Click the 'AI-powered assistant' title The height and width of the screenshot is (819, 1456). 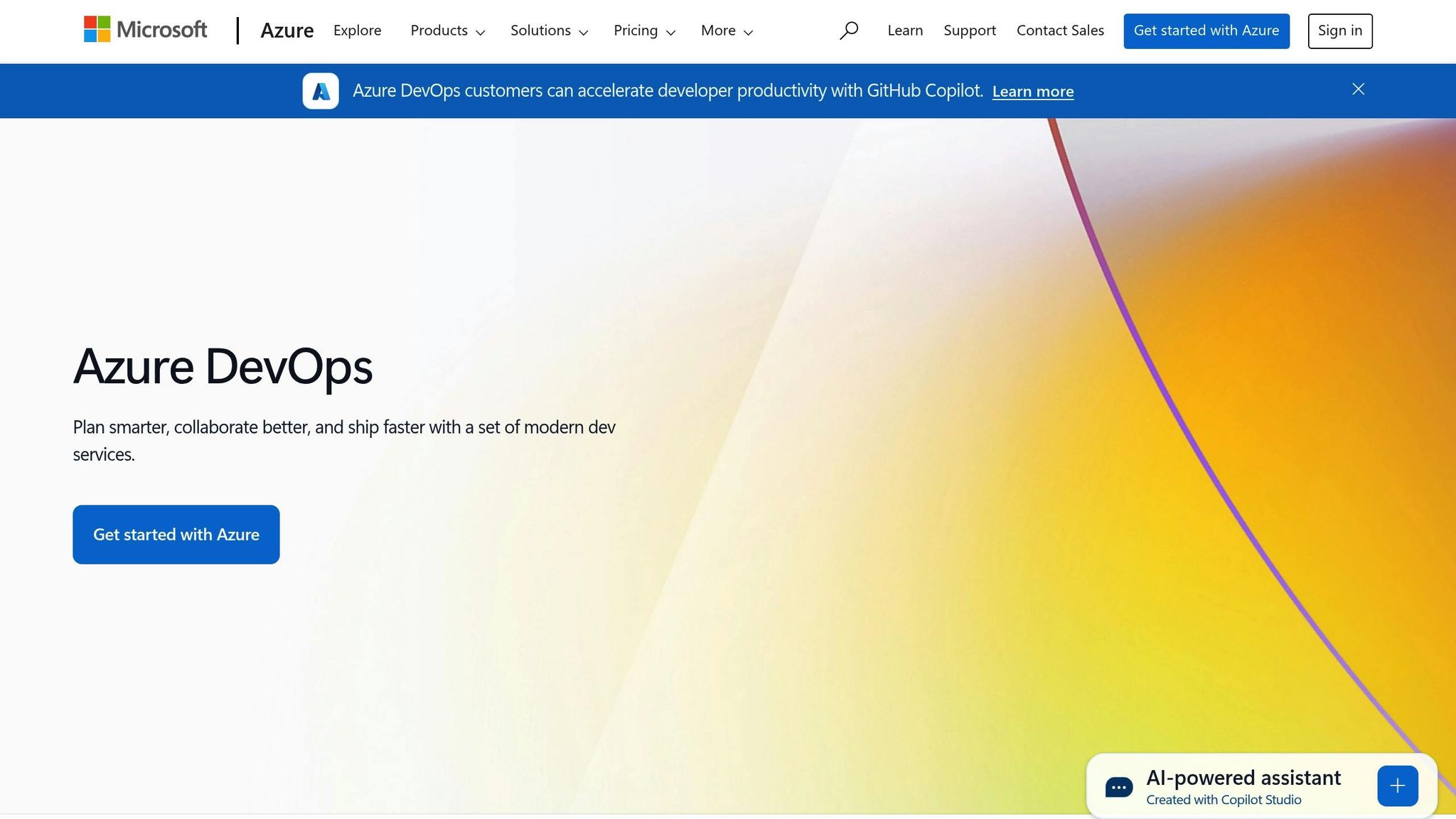coord(1243,778)
